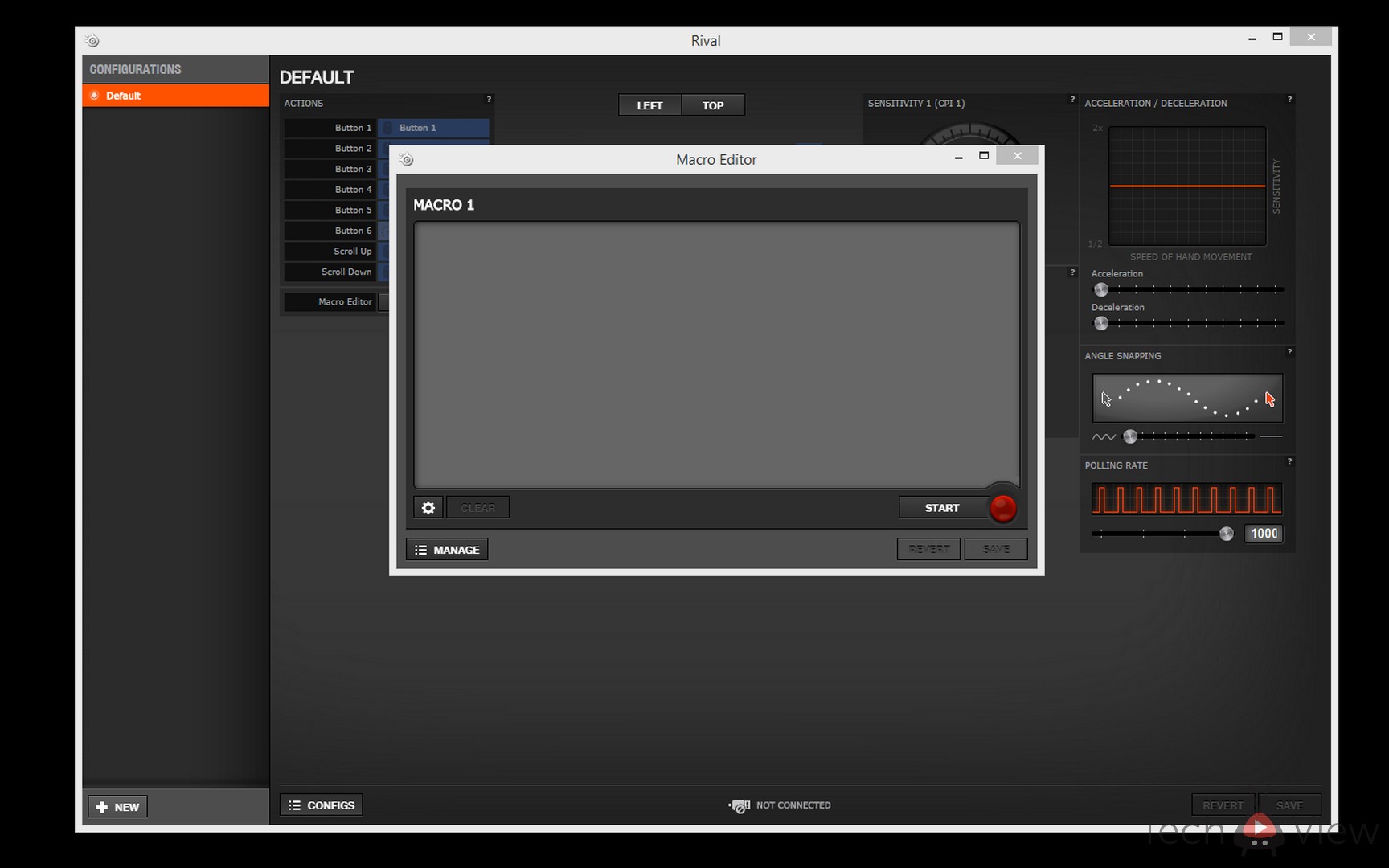Minimize the Macro Editor window

pos(958,157)
